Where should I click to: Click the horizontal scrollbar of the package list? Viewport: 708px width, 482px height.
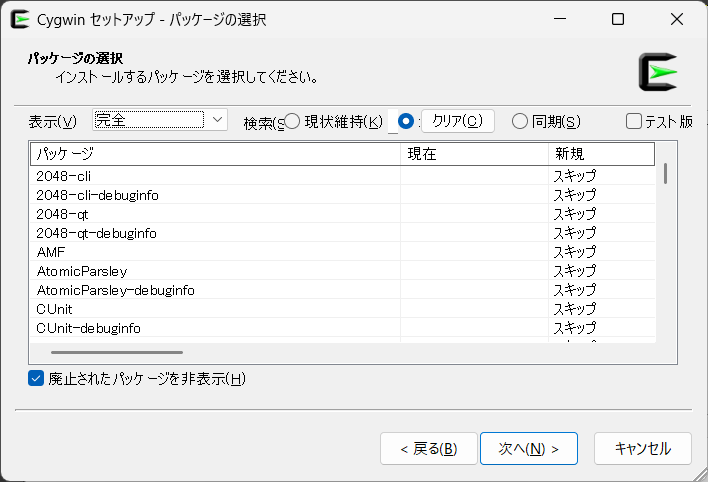tap(117, 352)
